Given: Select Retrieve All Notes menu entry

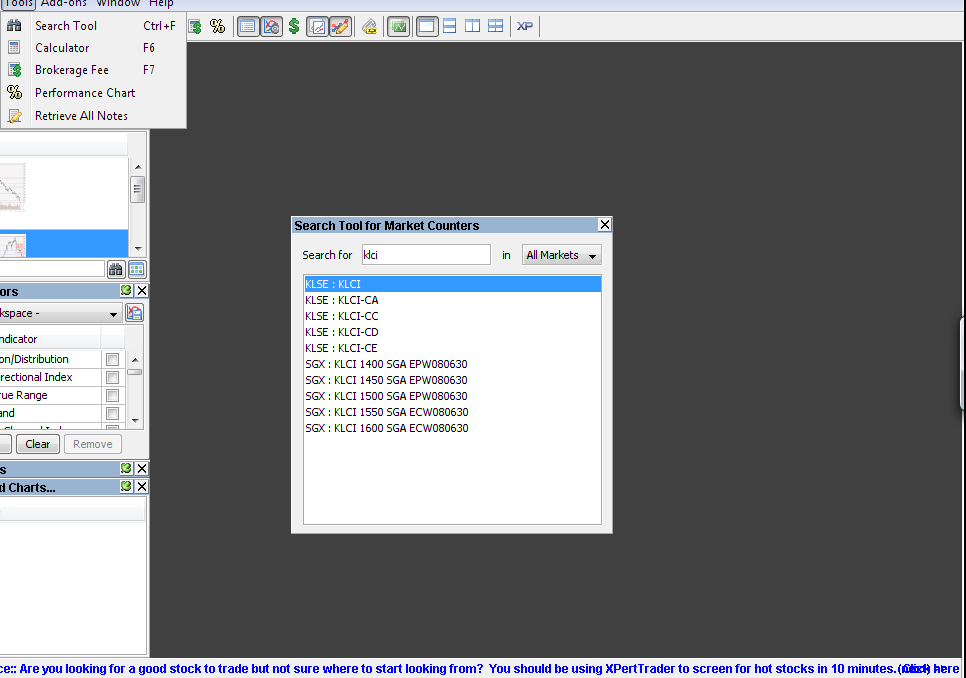Looking at the screenshot, I should (81, 116).
